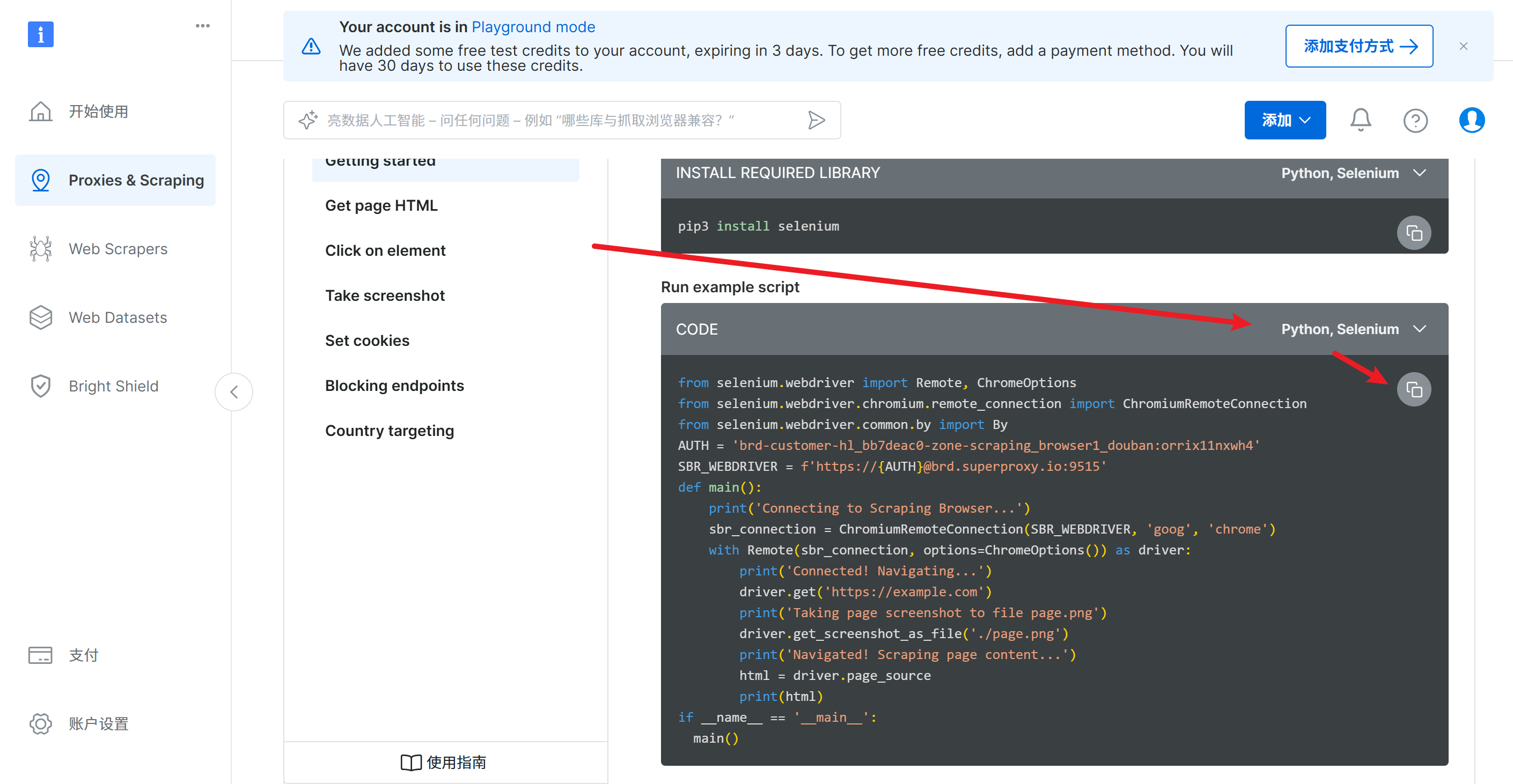Collapse the left sidebar with arrow
Image resolution: width=1513 pixels, height=784 pixels.
(x=234, y=392)
